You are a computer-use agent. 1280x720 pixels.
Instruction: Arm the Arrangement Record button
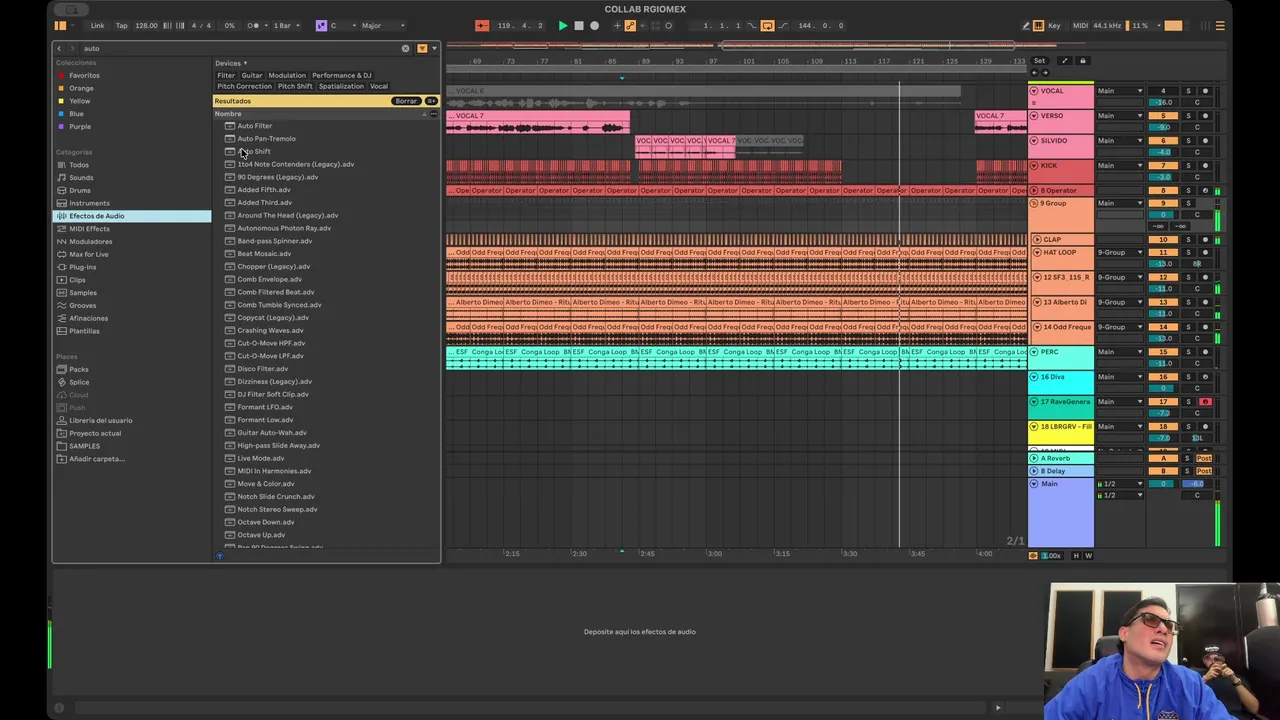click(x=594, y=25)
